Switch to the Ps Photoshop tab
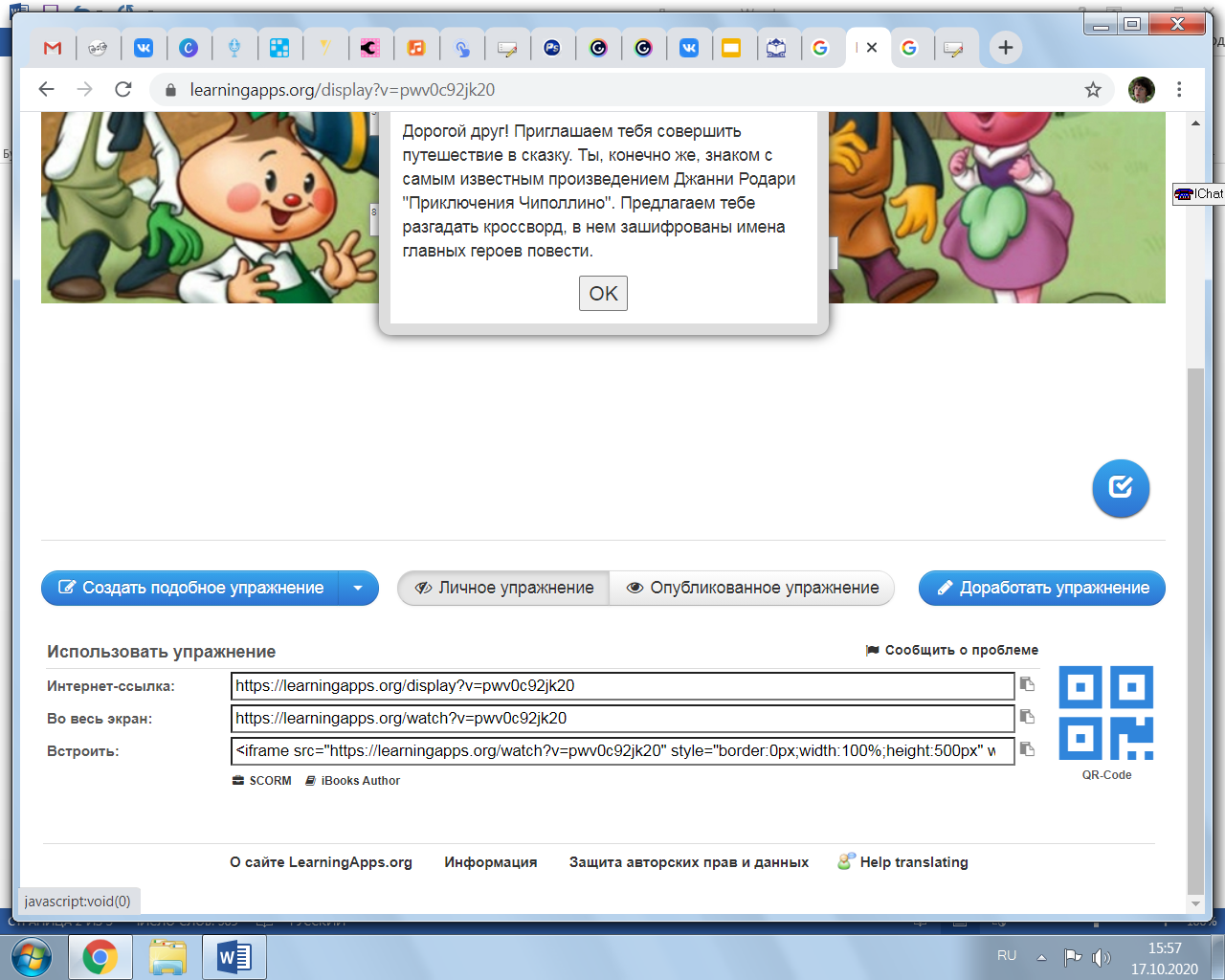Image resolution: width=1225 pixels, height=980 pixels. 552,48
